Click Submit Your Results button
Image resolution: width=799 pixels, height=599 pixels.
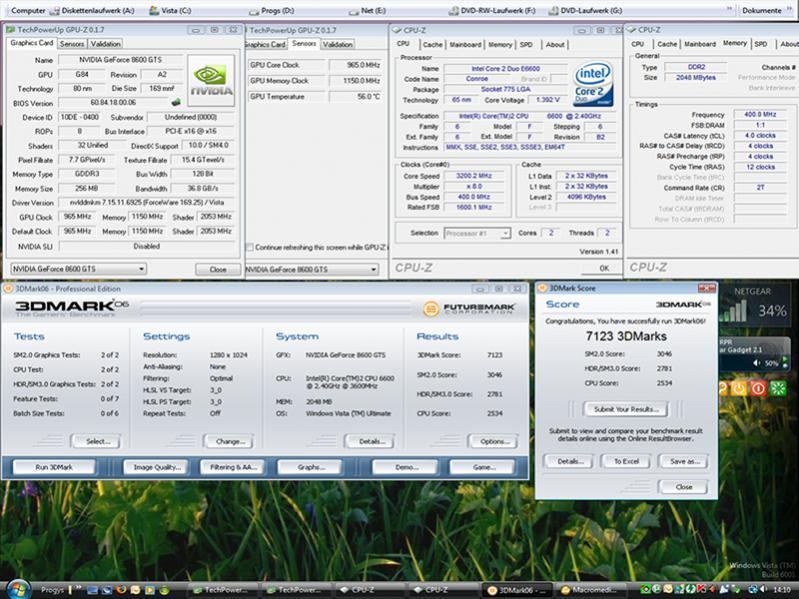[x=626, y=409]
